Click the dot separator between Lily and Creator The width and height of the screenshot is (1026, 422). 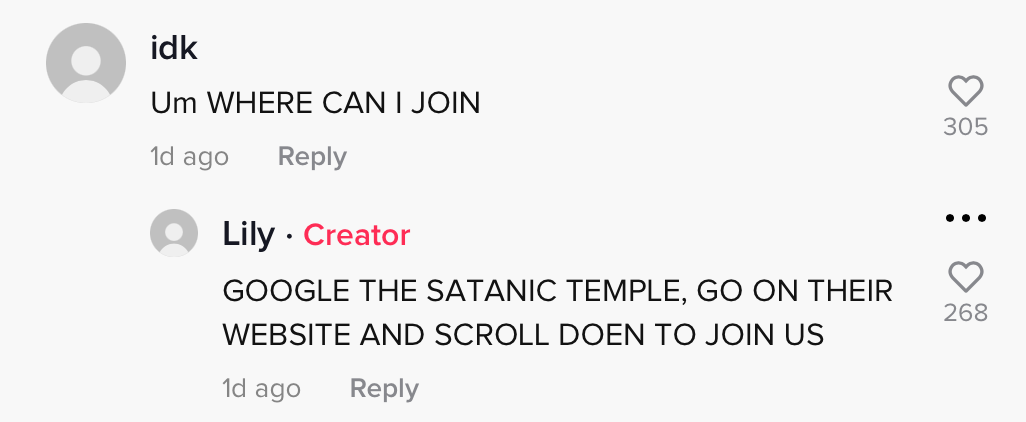(x=289, y=236)
